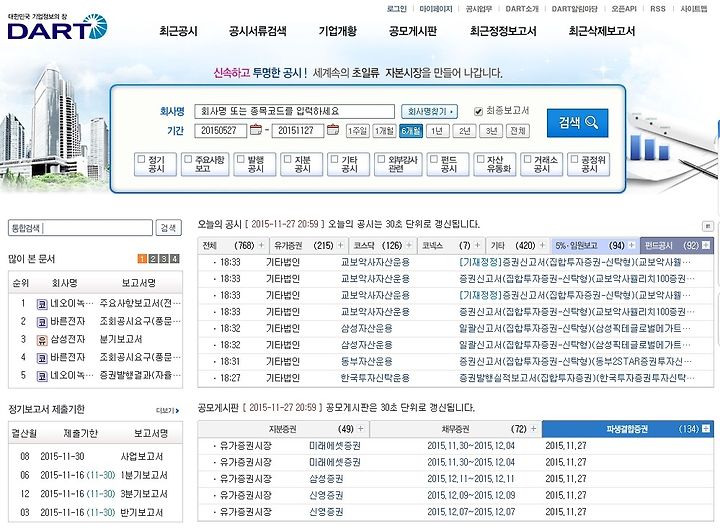Open the 기업개황 menu
Screen dimensions: 720x531
click(x=338, y=31)
